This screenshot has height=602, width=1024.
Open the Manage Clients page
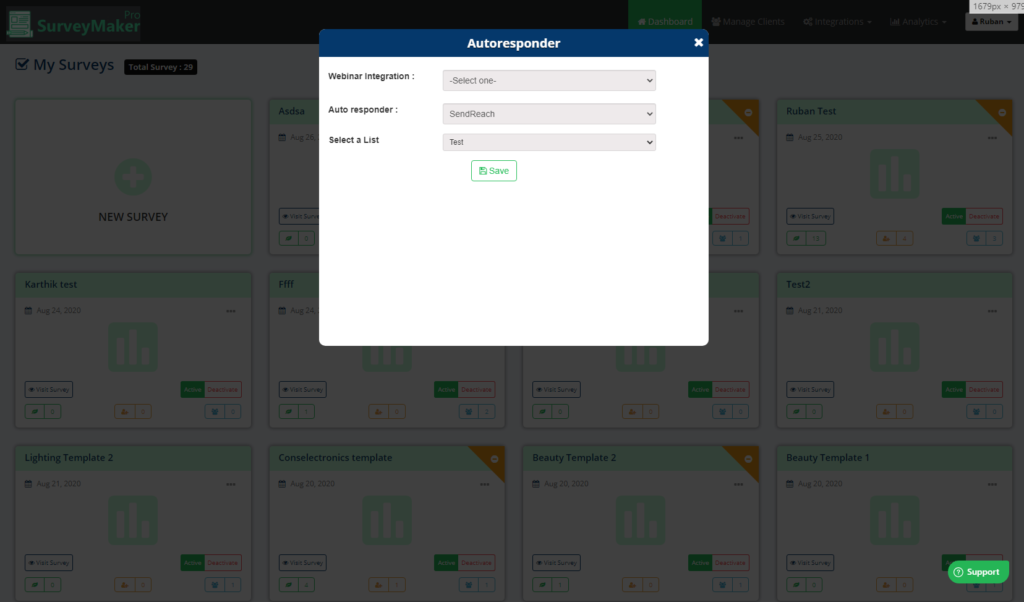[x=748, y=22]
